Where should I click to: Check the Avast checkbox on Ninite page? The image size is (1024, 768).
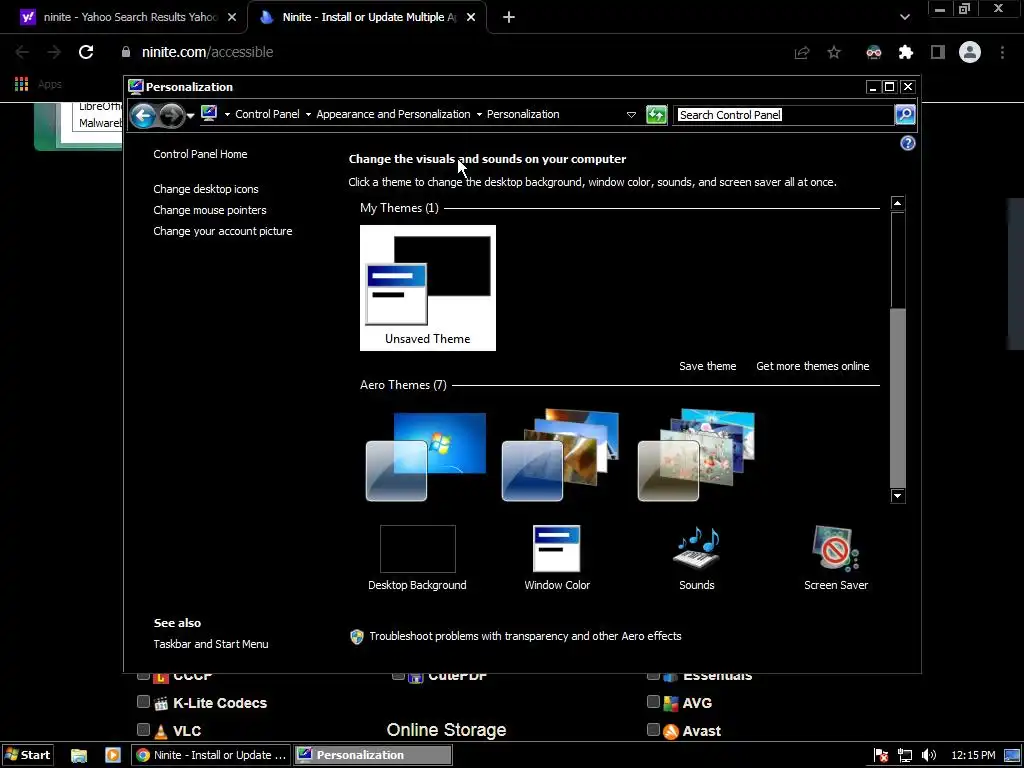pos(653,729)
